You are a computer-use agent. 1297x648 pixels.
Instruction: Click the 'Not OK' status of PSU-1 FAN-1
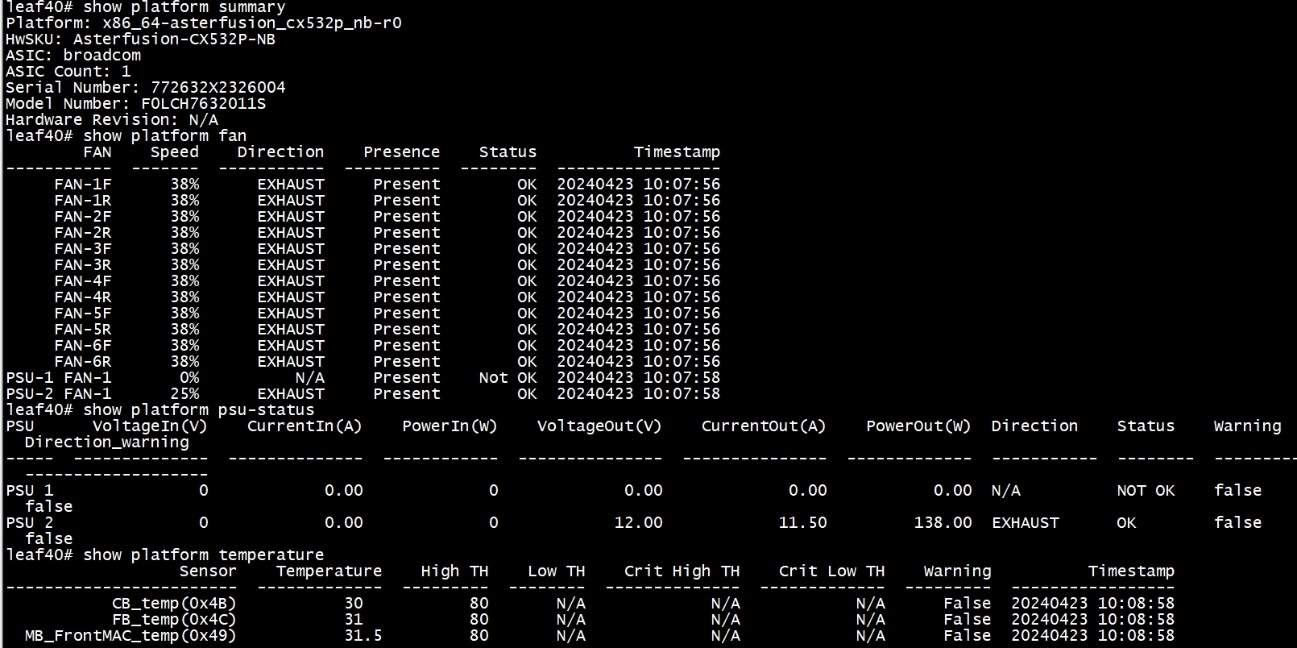click(508, 378)
